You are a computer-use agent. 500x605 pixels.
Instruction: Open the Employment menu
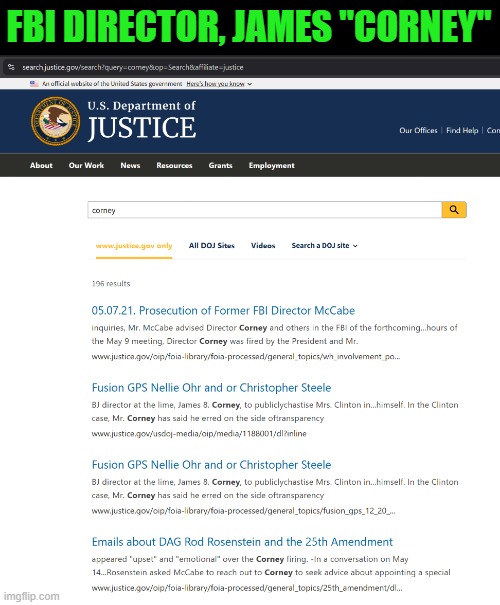272,165
